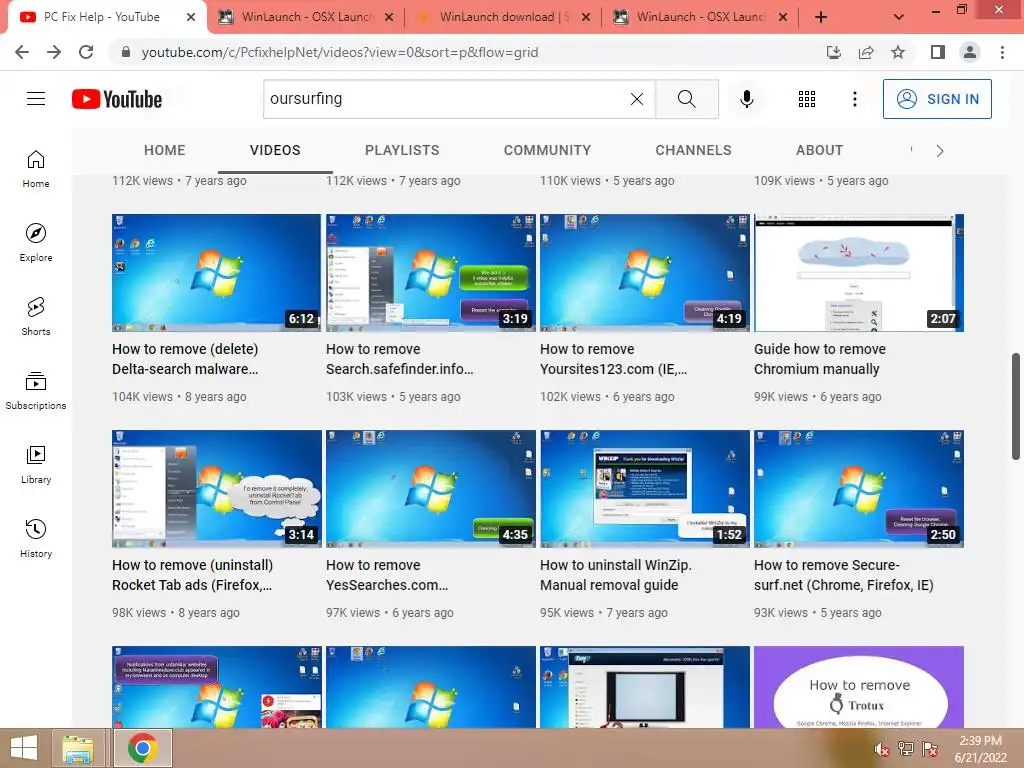Open Explore in the sidebar

click(x=36, y=242)
